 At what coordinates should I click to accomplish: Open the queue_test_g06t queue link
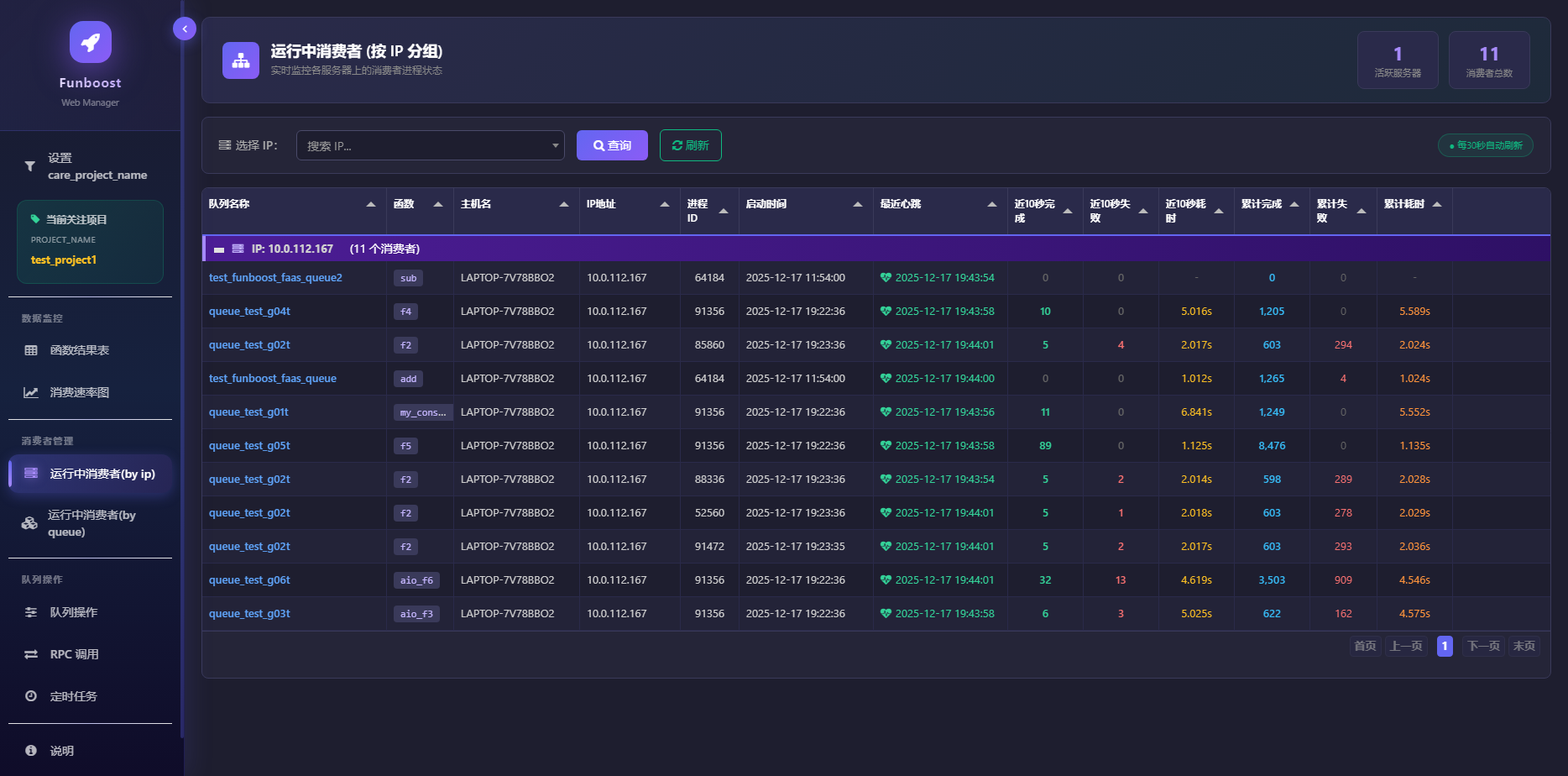(x=249, y=580)
